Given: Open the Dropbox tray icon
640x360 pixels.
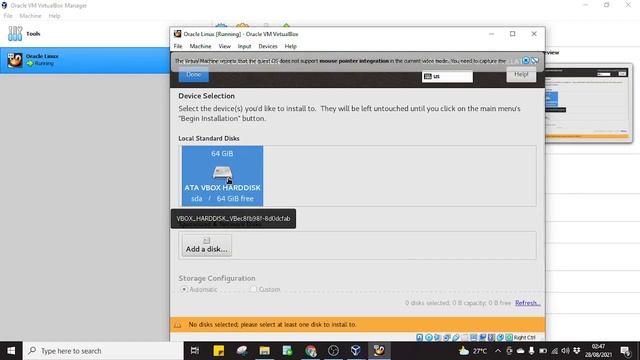Looking at the screenshot, I should (577, 351).
